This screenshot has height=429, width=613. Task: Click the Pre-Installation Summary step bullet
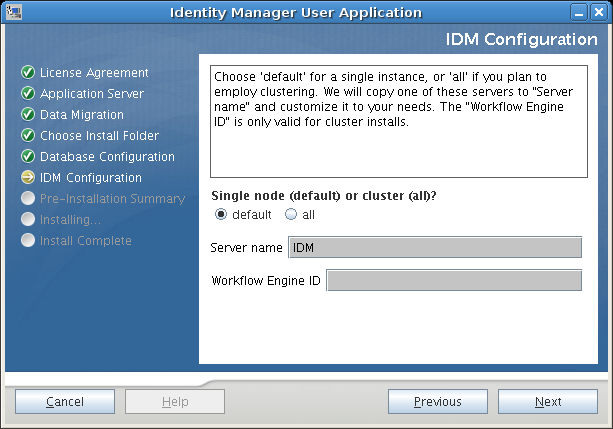point(28,199)
